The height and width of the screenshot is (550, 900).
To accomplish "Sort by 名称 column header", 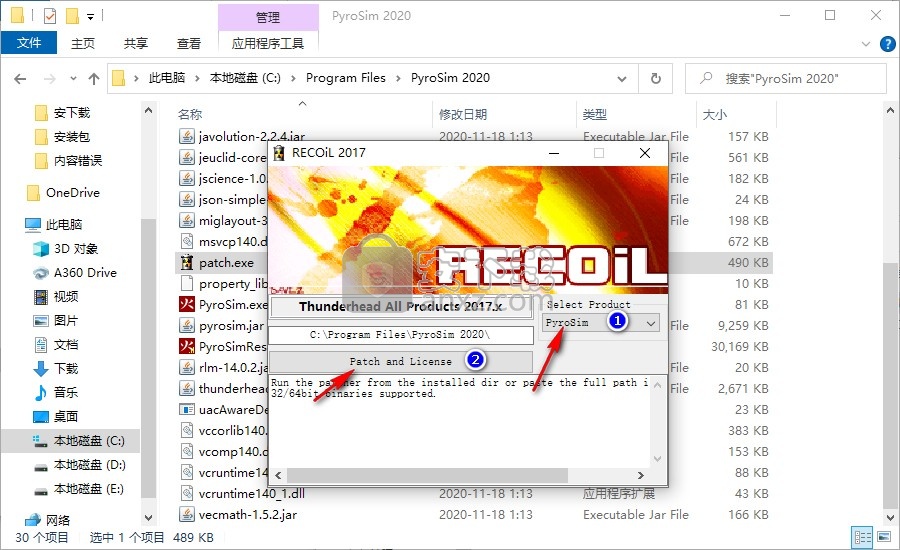I will point(190,114).
